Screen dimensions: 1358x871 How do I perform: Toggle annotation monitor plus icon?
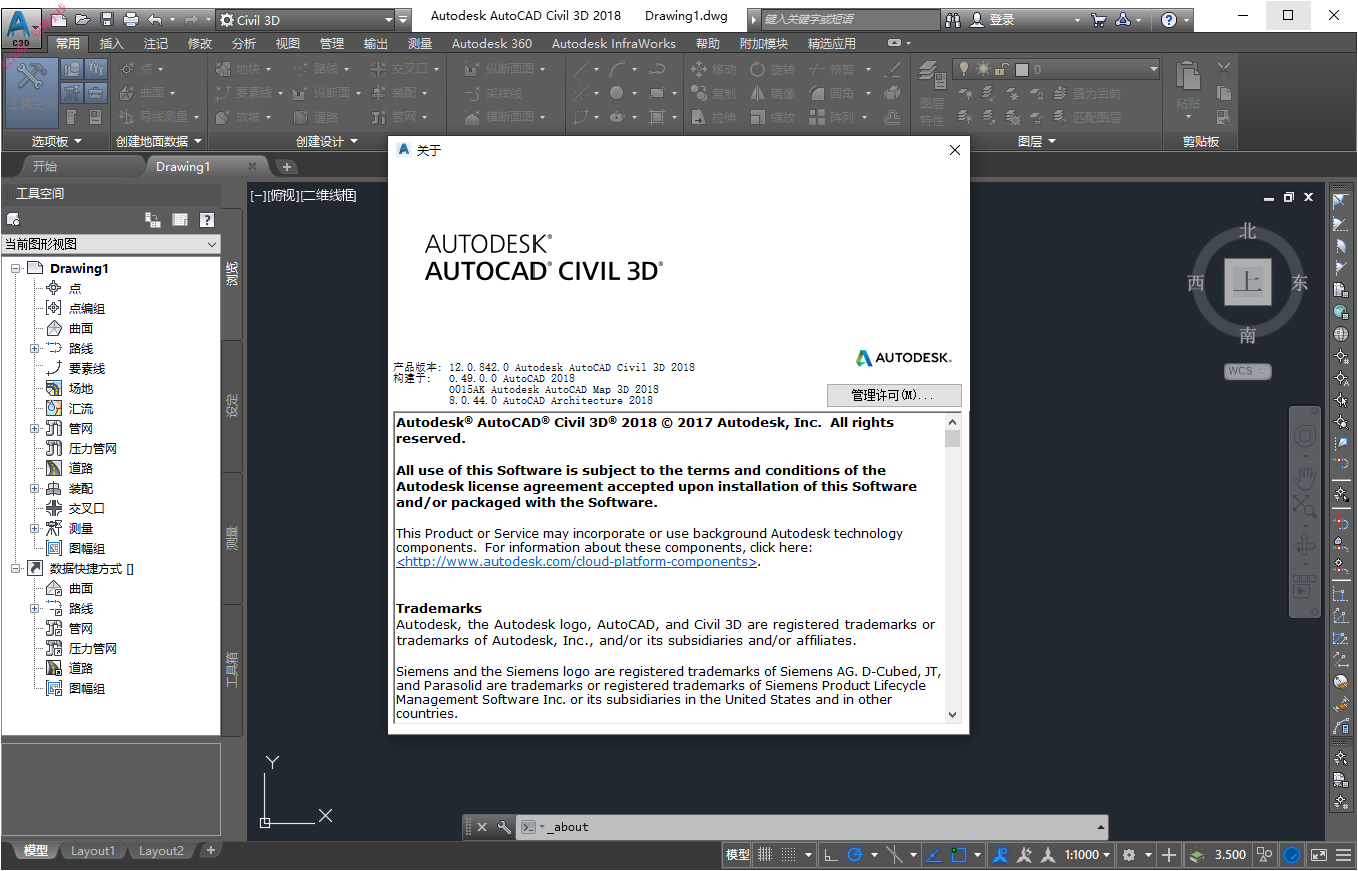pyautogui.click(x=1171, y=855)
